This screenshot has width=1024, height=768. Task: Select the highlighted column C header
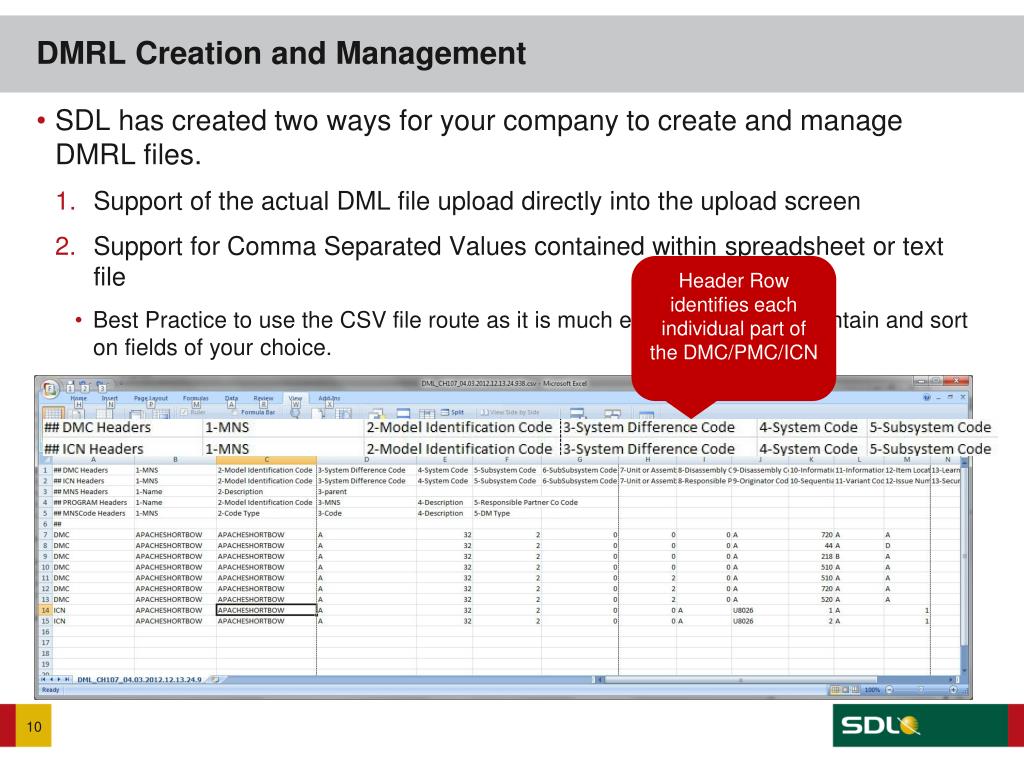[x=266, y=460]
